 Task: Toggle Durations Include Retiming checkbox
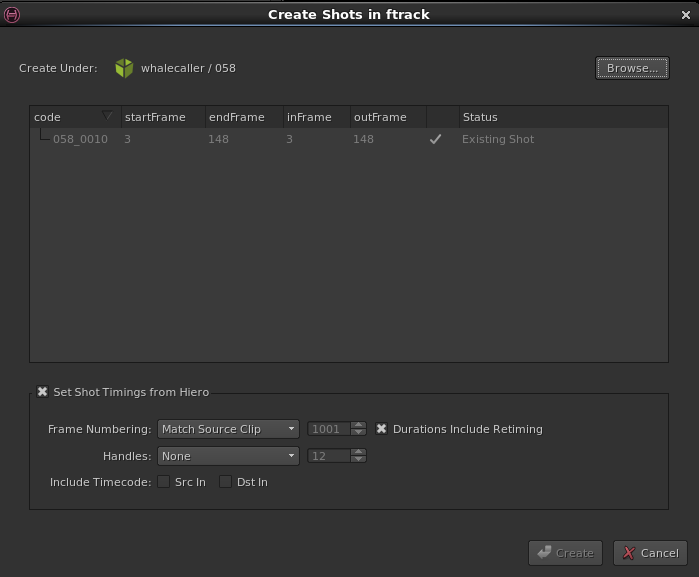pyautogui.click(x=381, y=429)
